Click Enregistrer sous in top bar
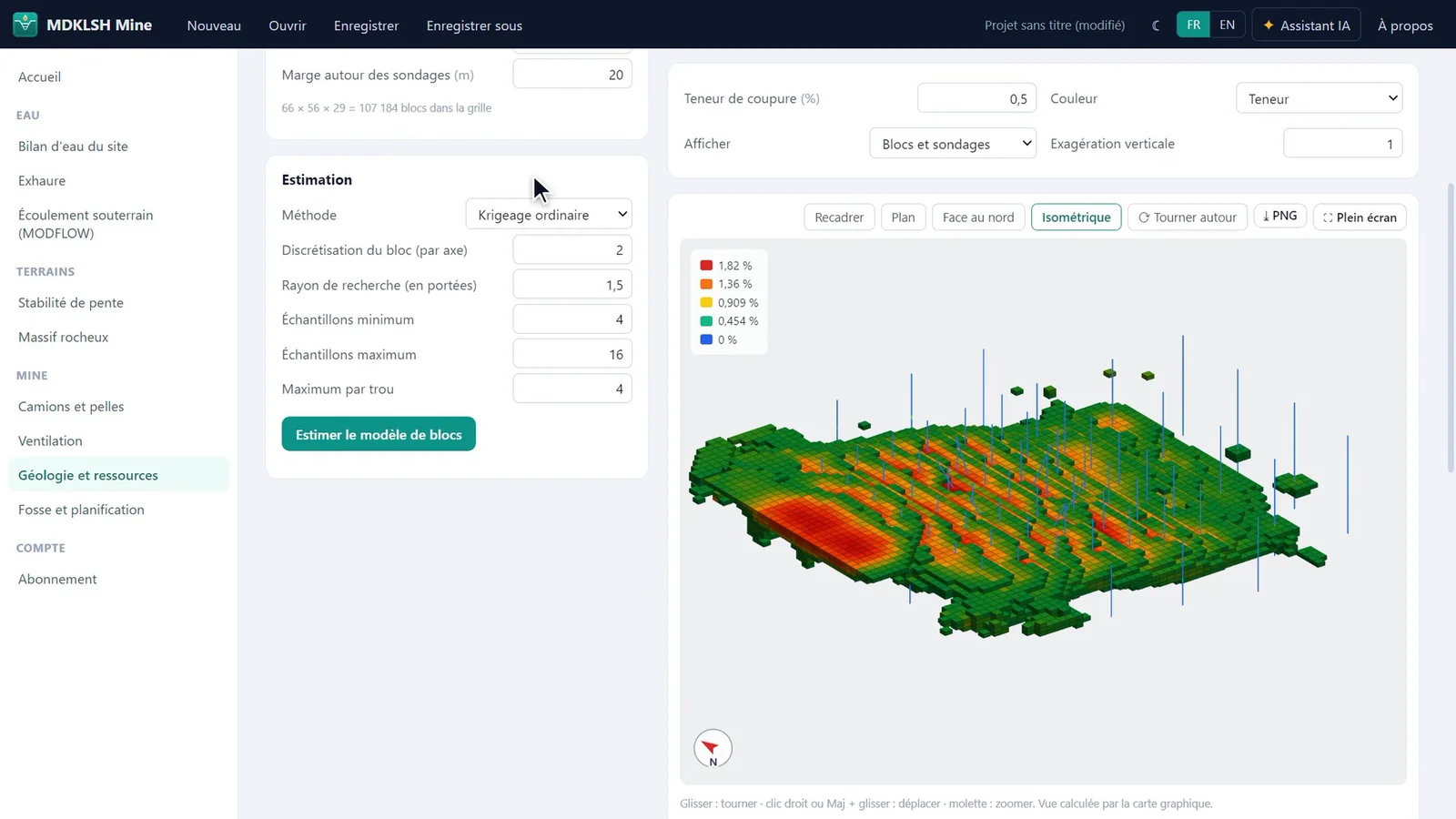Screen dimensions: 1456x819 tap(474, 25)
